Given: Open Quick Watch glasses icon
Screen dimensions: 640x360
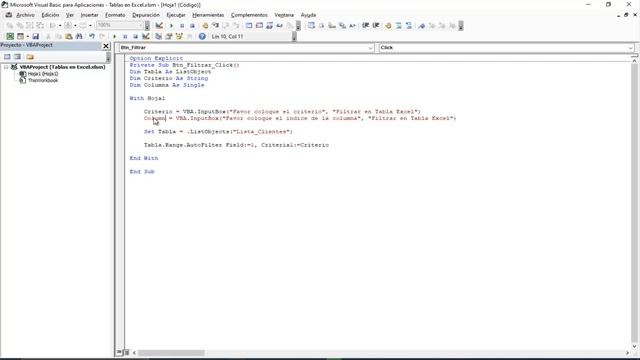Looking at the screenshot, I should tap(280, 25).
